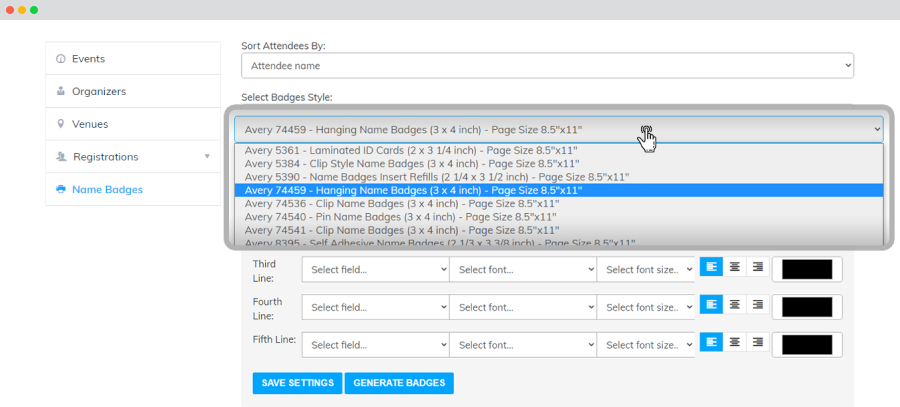The height and width of the screenshot is (407, 900).
Task: Open the Select Badges Style dropdown
Action: 558,130
